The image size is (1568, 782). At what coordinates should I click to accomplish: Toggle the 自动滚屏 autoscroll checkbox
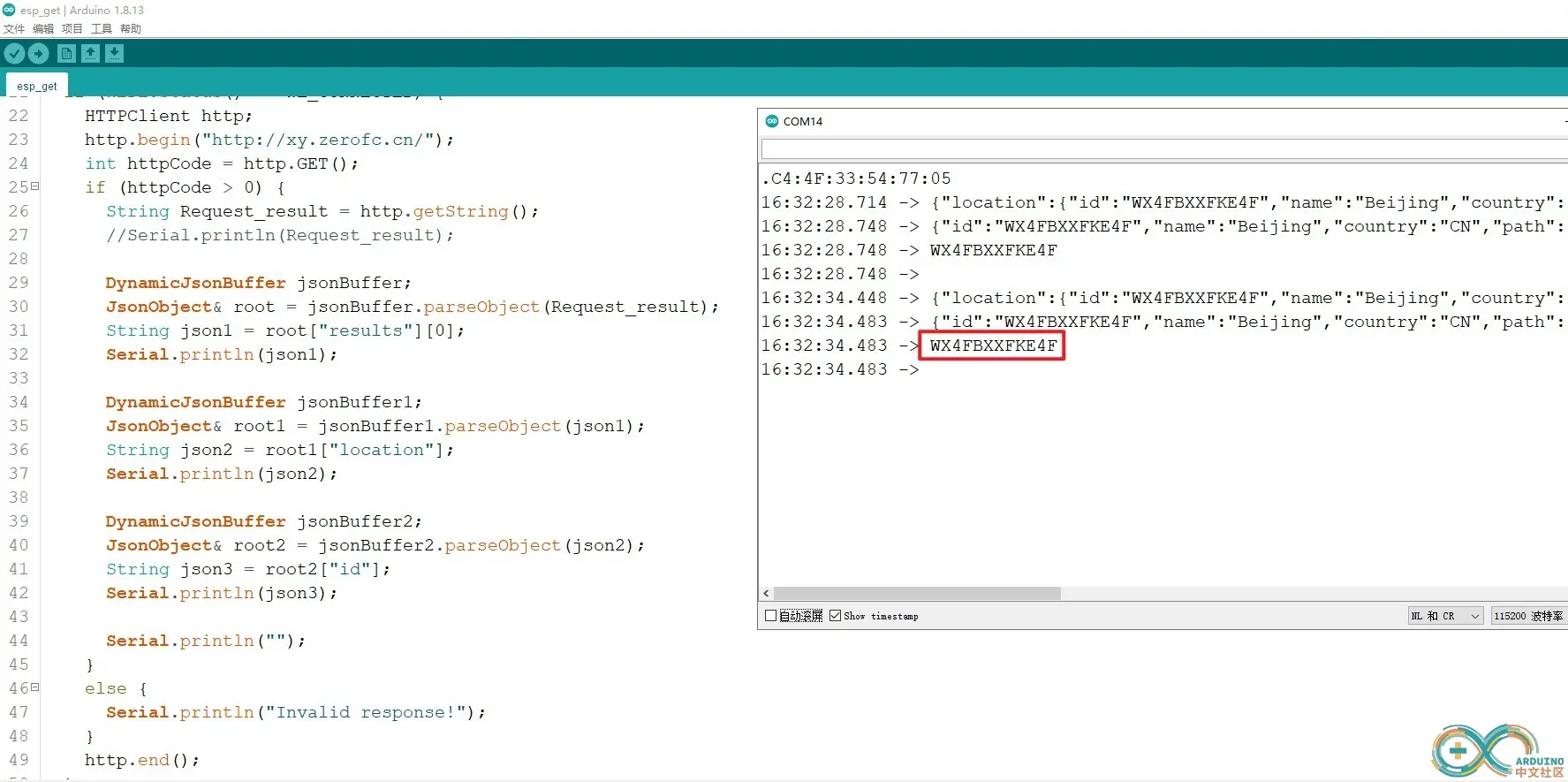[770, 616]
